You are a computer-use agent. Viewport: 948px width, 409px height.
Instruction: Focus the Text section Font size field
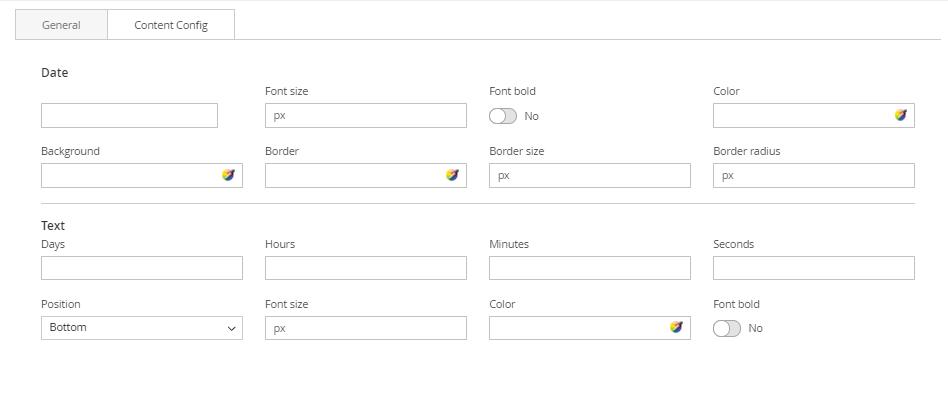[365, 328]
